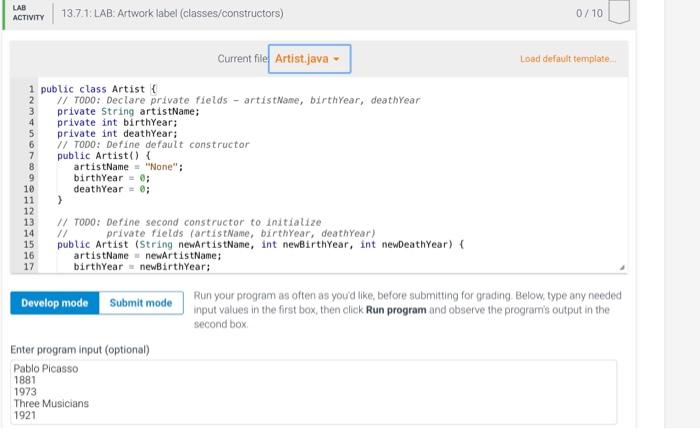The image size is (700, 429).
Task: Click the 'Enter program input (optional)' label
Action: click(80, 350)
